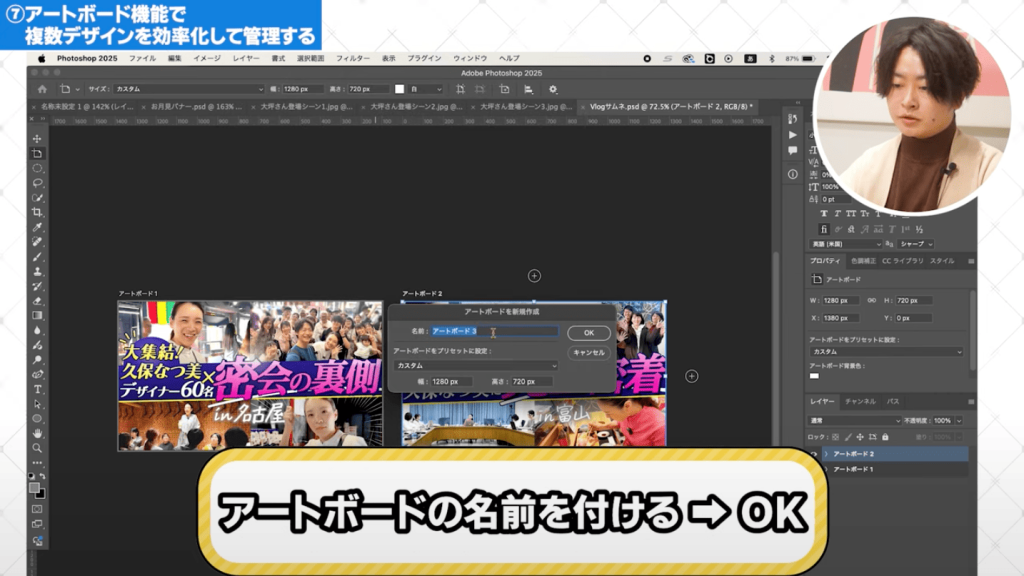Select the Zoom tool
The image size is (1024, 576).
(x=37, y=448)
